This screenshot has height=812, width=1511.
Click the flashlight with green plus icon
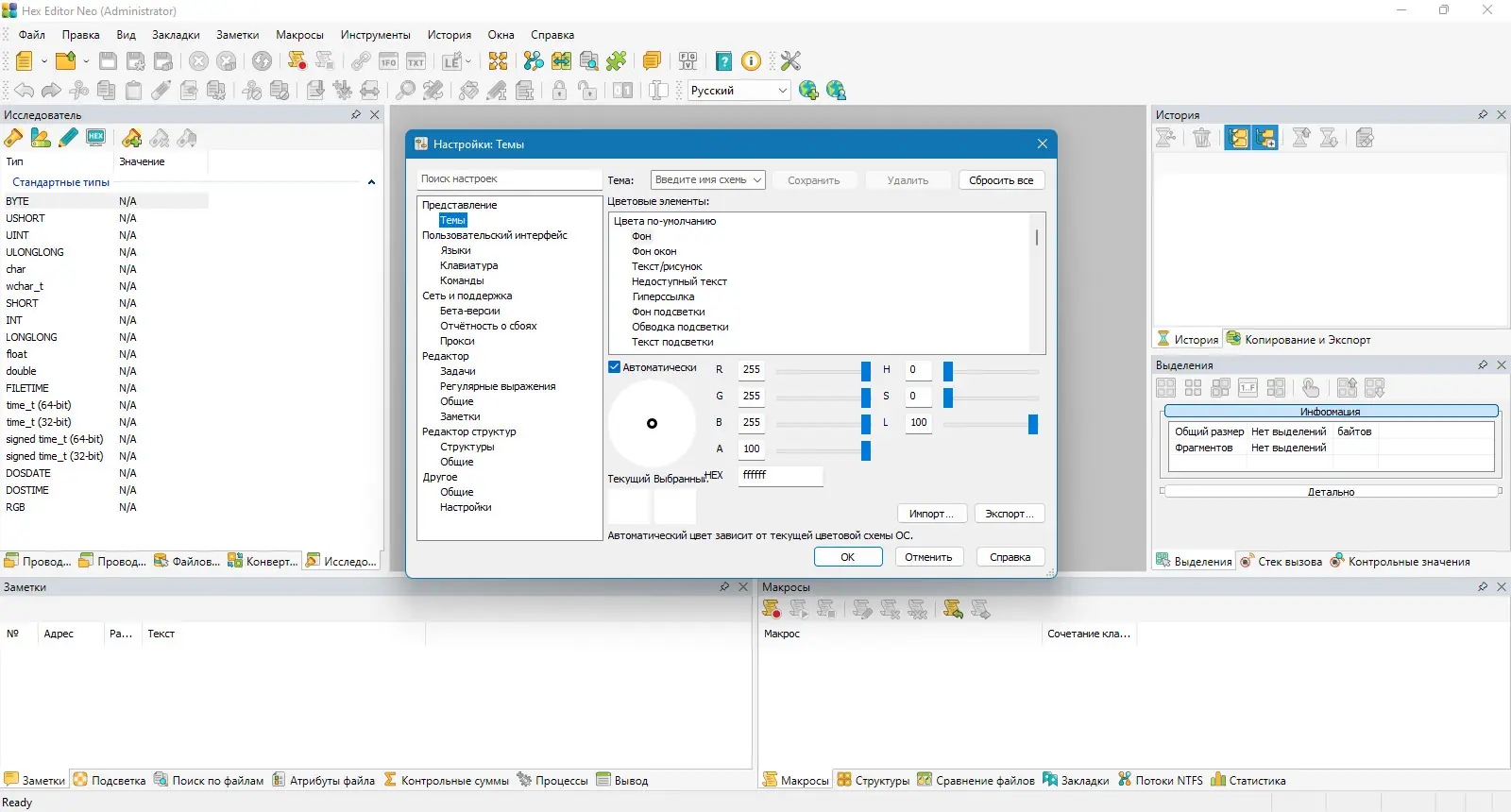[132, 138]
